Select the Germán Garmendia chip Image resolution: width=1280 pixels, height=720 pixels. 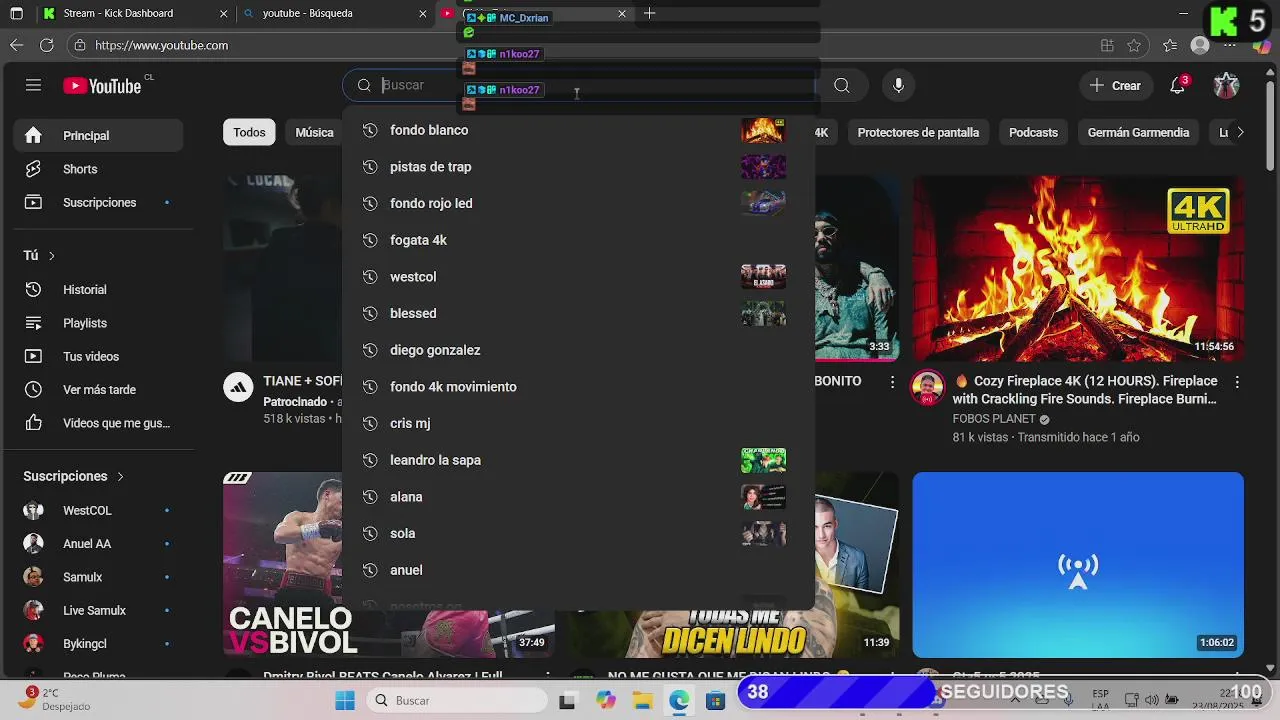[1138, 132]
